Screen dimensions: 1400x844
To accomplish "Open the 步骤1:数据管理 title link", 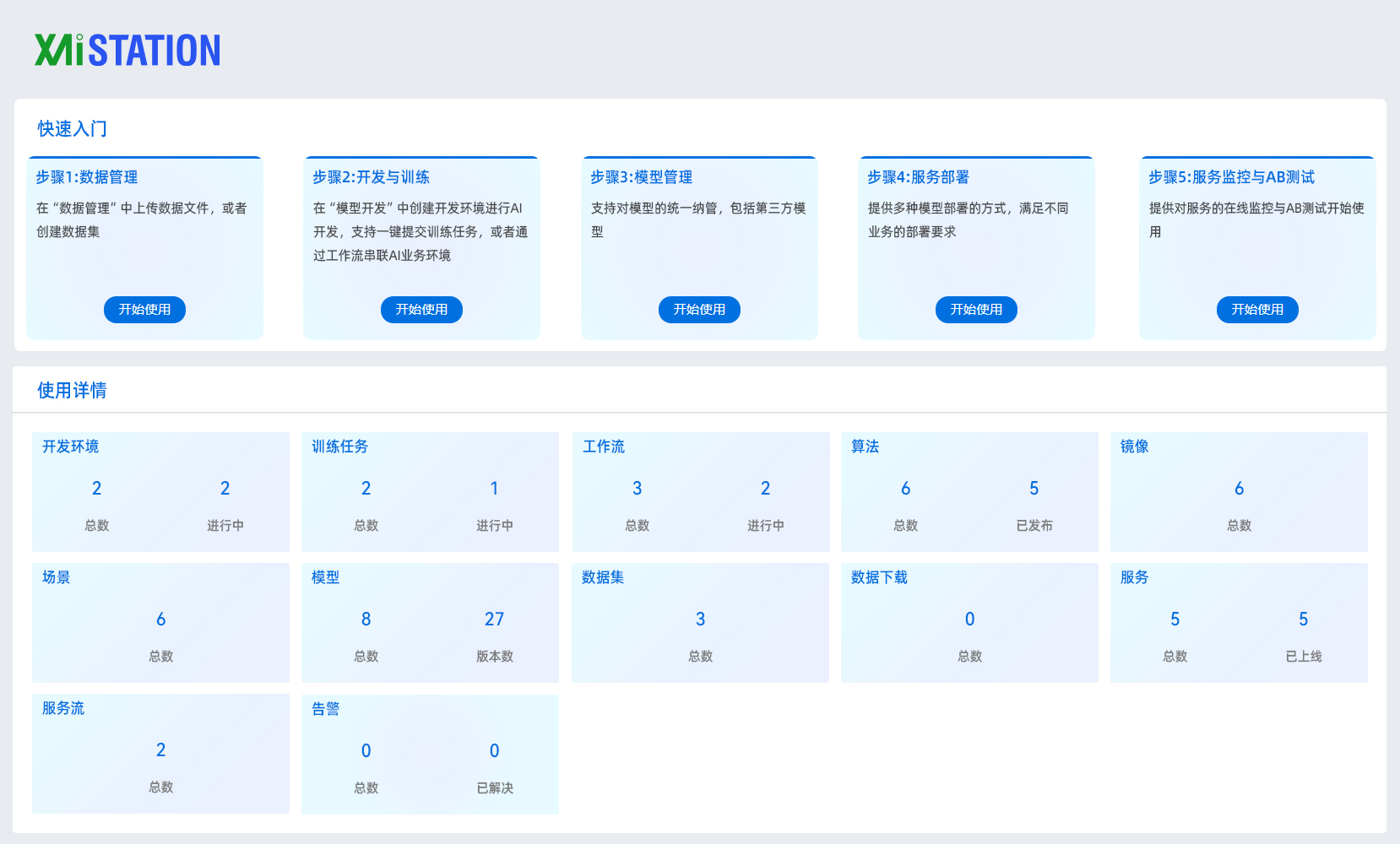I will [x=87, y=177].
